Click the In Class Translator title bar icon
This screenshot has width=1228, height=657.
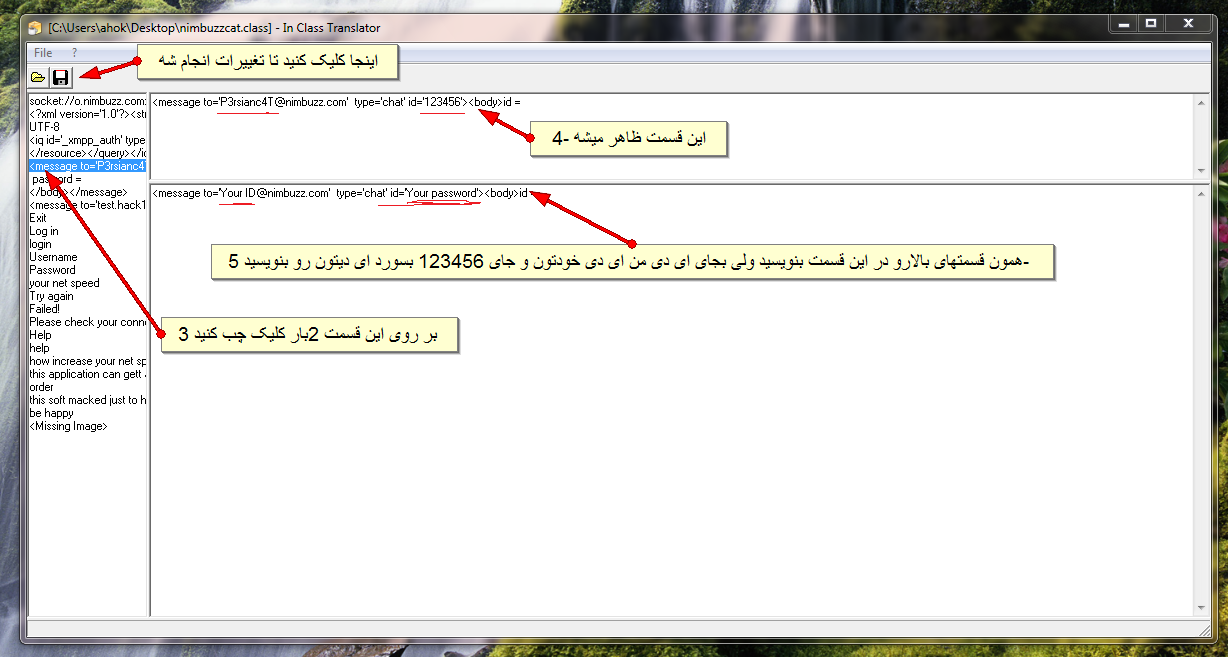35,26
